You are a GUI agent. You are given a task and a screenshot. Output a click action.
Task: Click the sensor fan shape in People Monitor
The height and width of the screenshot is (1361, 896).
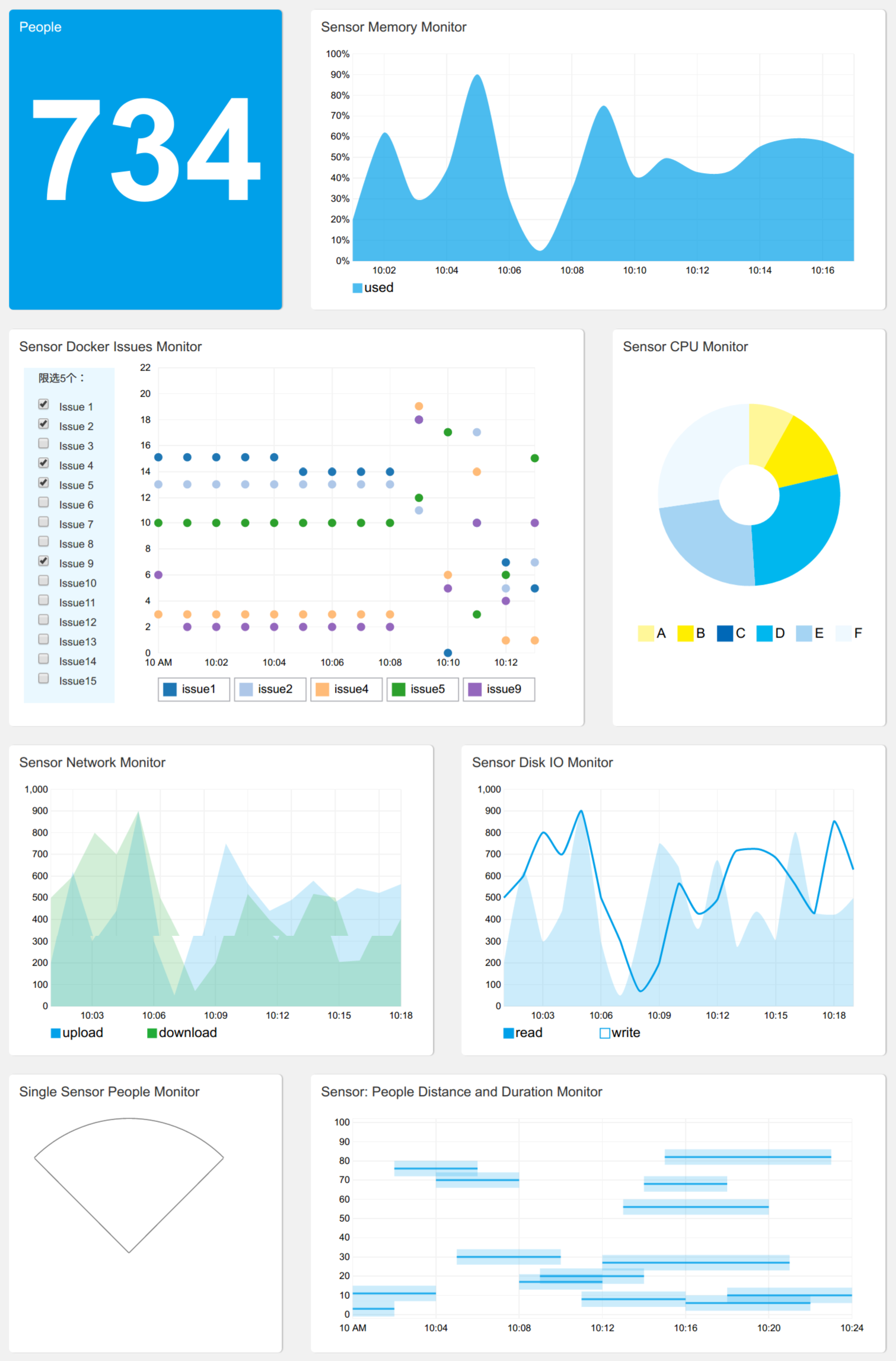click(129, 1185)
